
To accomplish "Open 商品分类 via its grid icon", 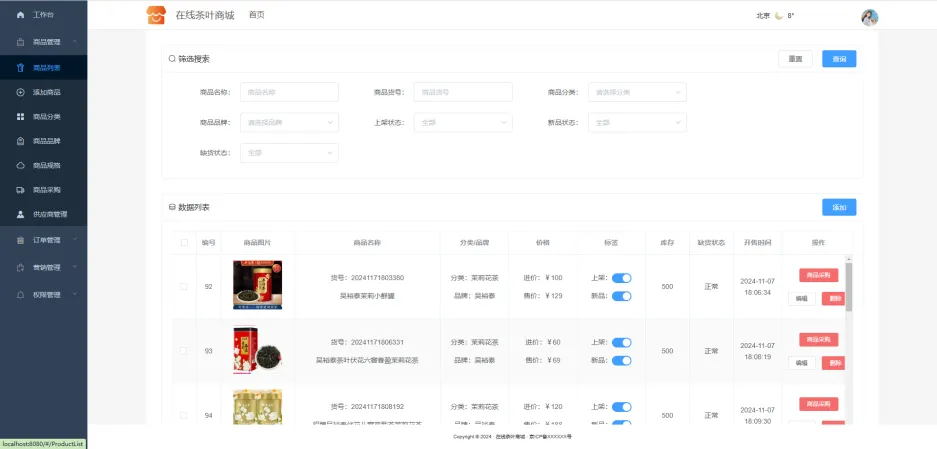I will [x=21, y=117].
